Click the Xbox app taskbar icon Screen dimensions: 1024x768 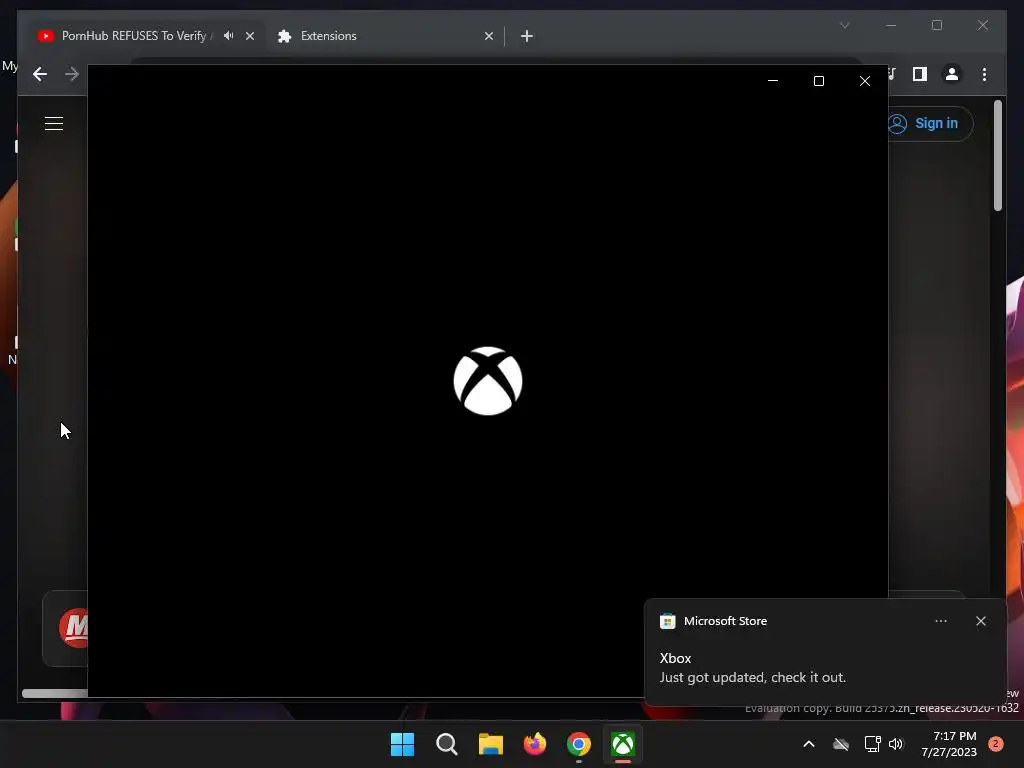pos(622,744)
